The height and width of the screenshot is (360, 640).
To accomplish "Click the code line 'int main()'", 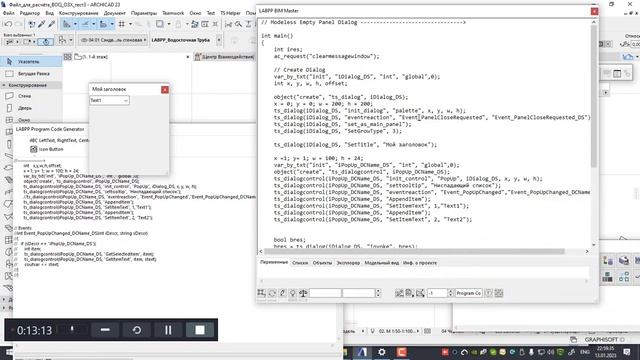I will tap(277, 36).
